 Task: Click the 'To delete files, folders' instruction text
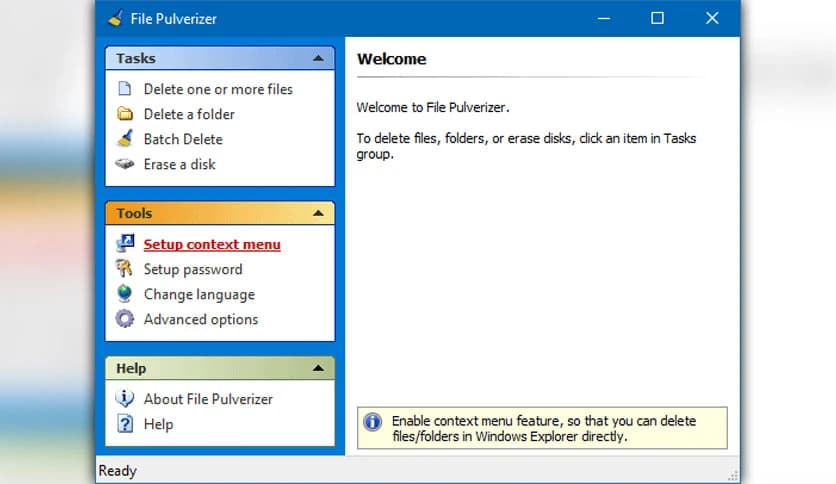coord(526,146)
